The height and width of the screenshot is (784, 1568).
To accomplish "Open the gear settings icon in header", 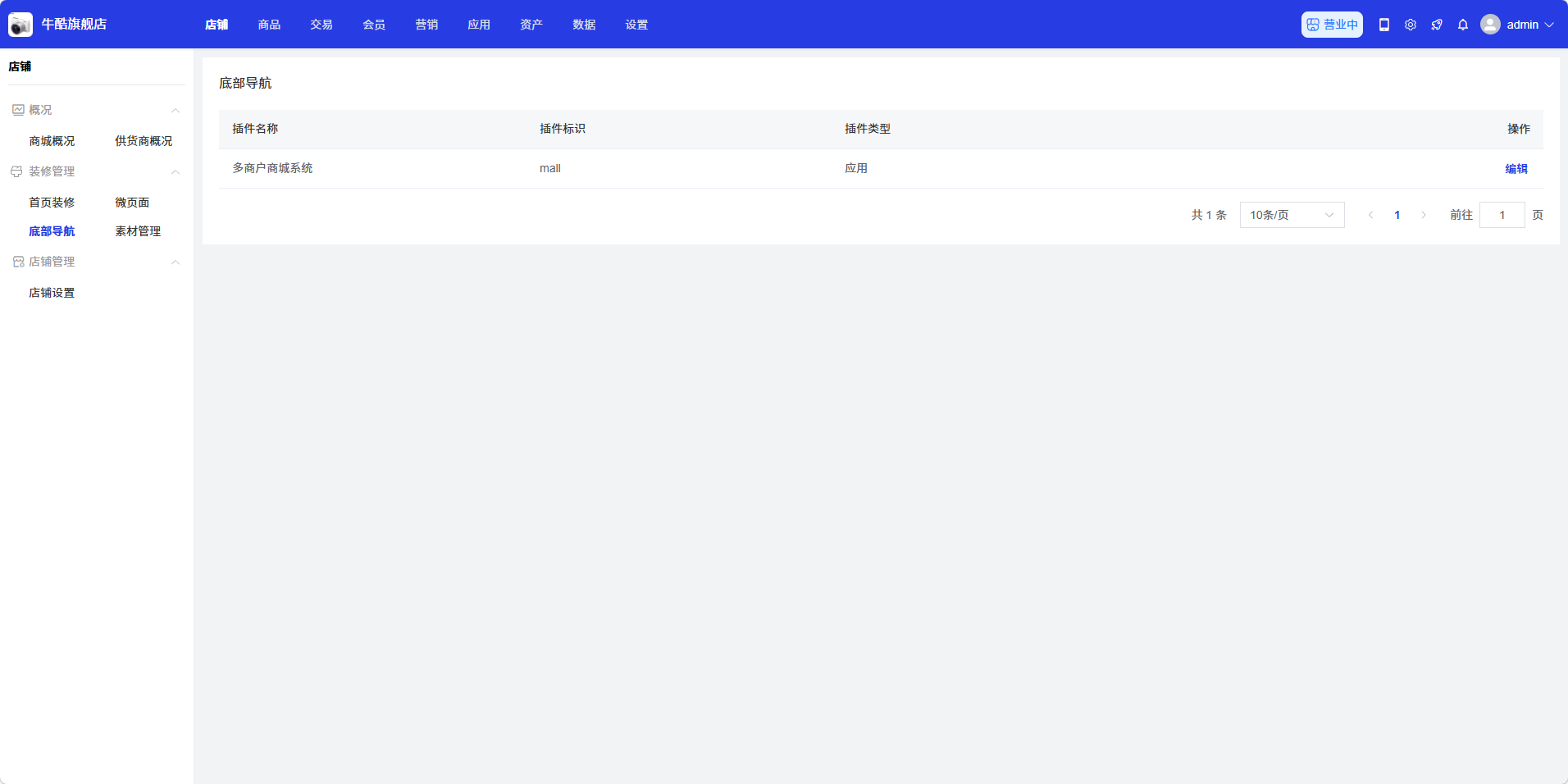I will 1411,25.
